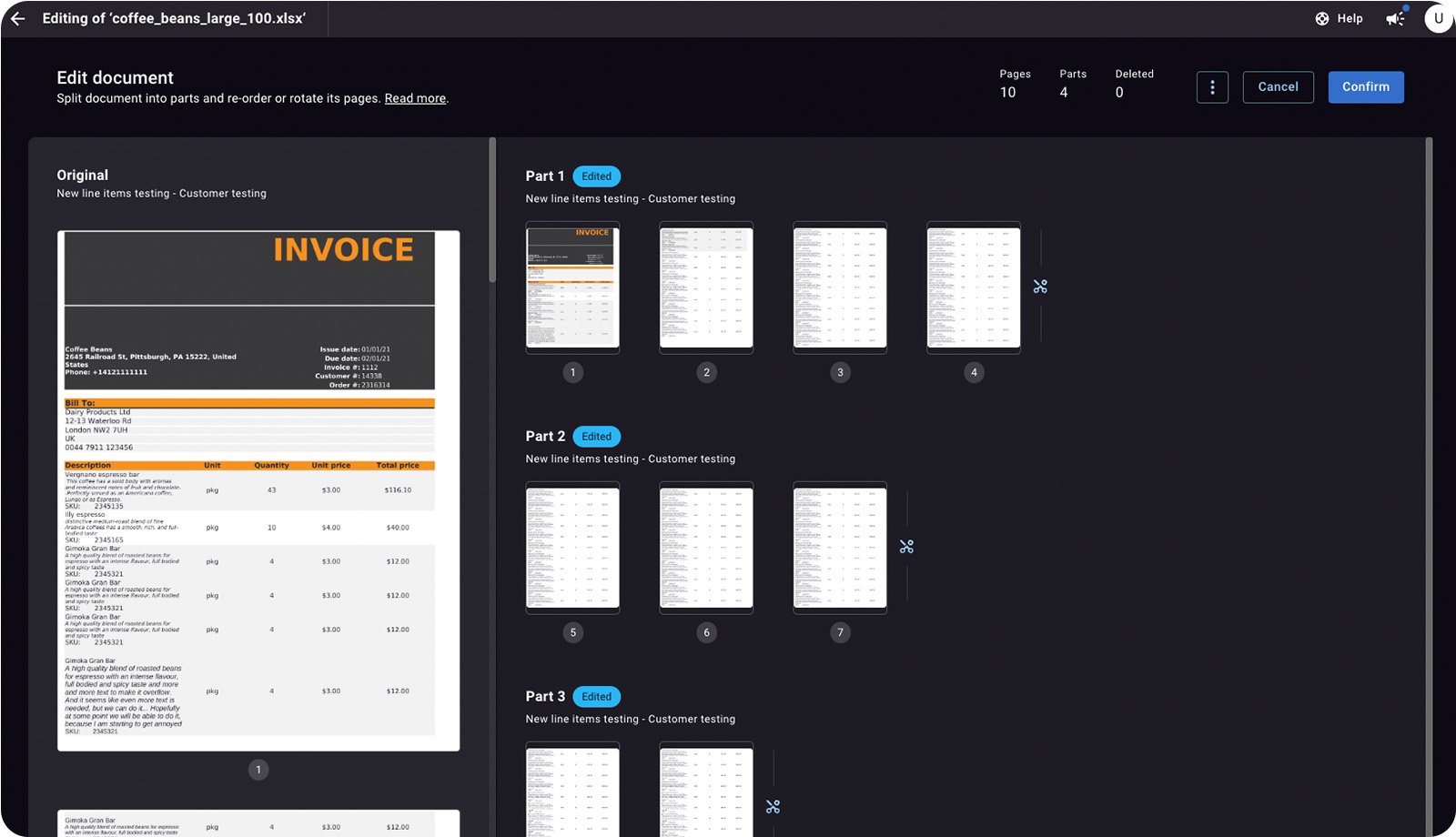Open the announcements megaphone icon
The width and height of the screenshot is (1456, 837).
point(1395,18)
